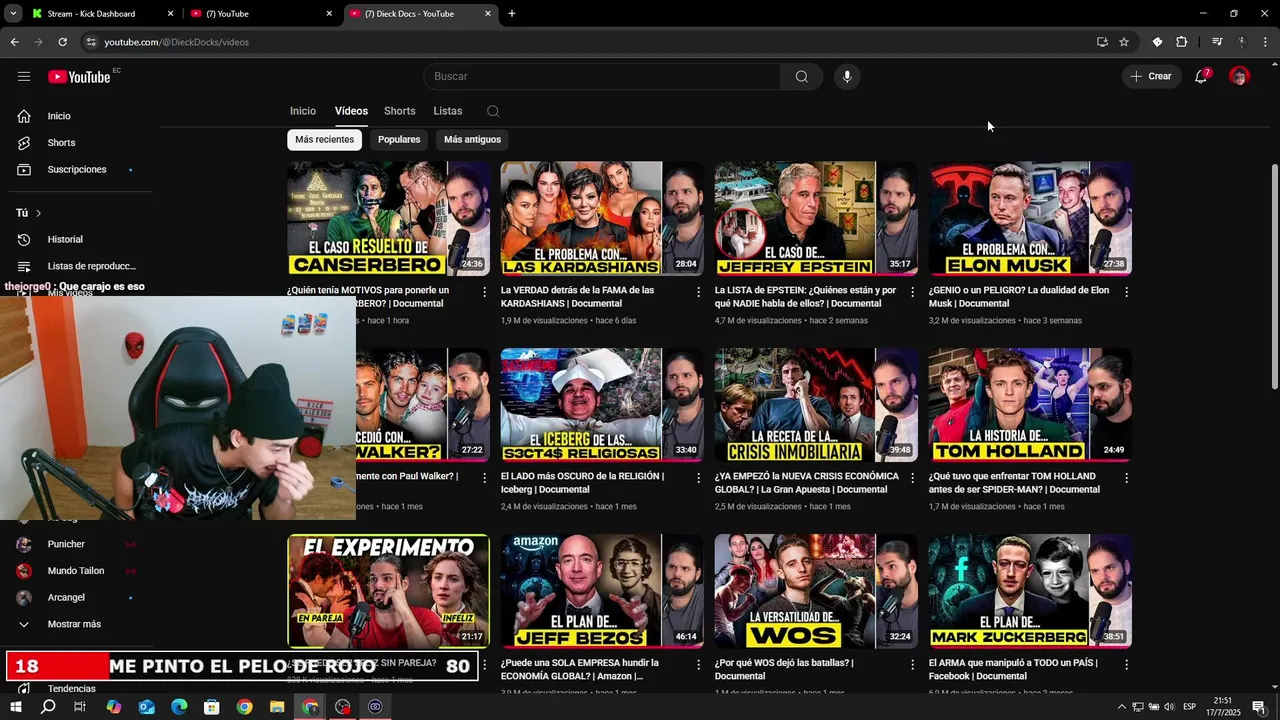Reload the page
The height and width of the screenshot is (720, 1280).
pyautogui.click(x=62, y=42)
